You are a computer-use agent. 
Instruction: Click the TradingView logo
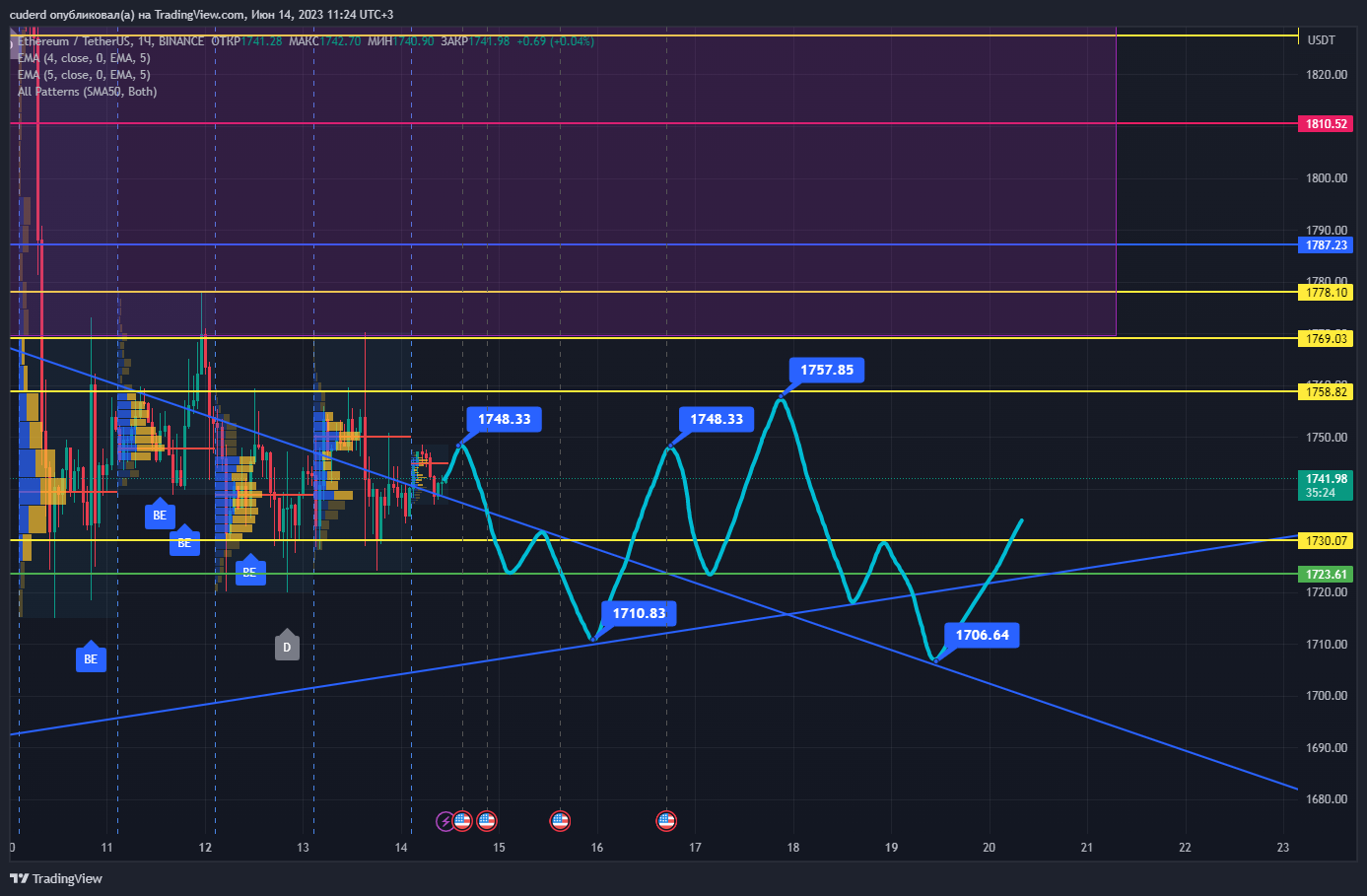56,878
